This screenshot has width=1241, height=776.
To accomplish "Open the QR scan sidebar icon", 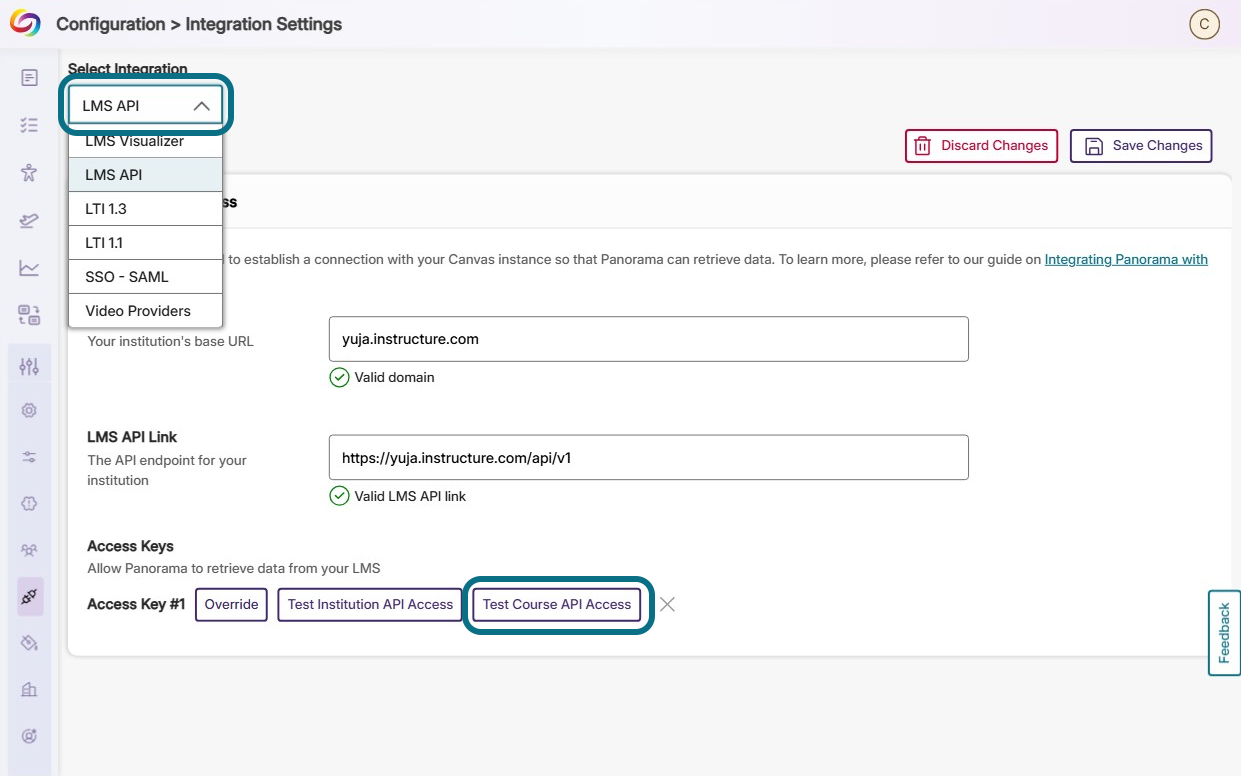I will (x=29, y=315).
